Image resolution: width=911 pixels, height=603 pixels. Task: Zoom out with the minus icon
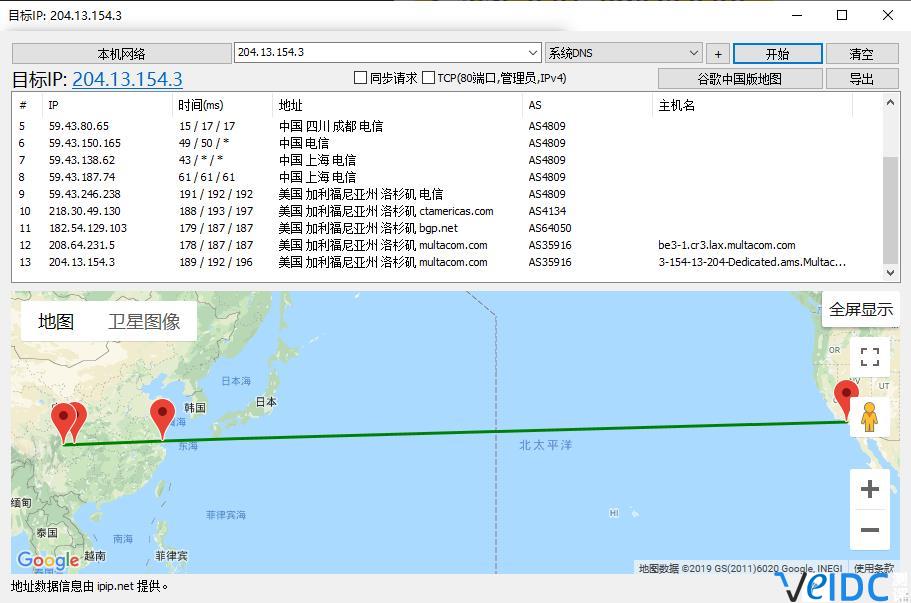click(x=870, y=530)
